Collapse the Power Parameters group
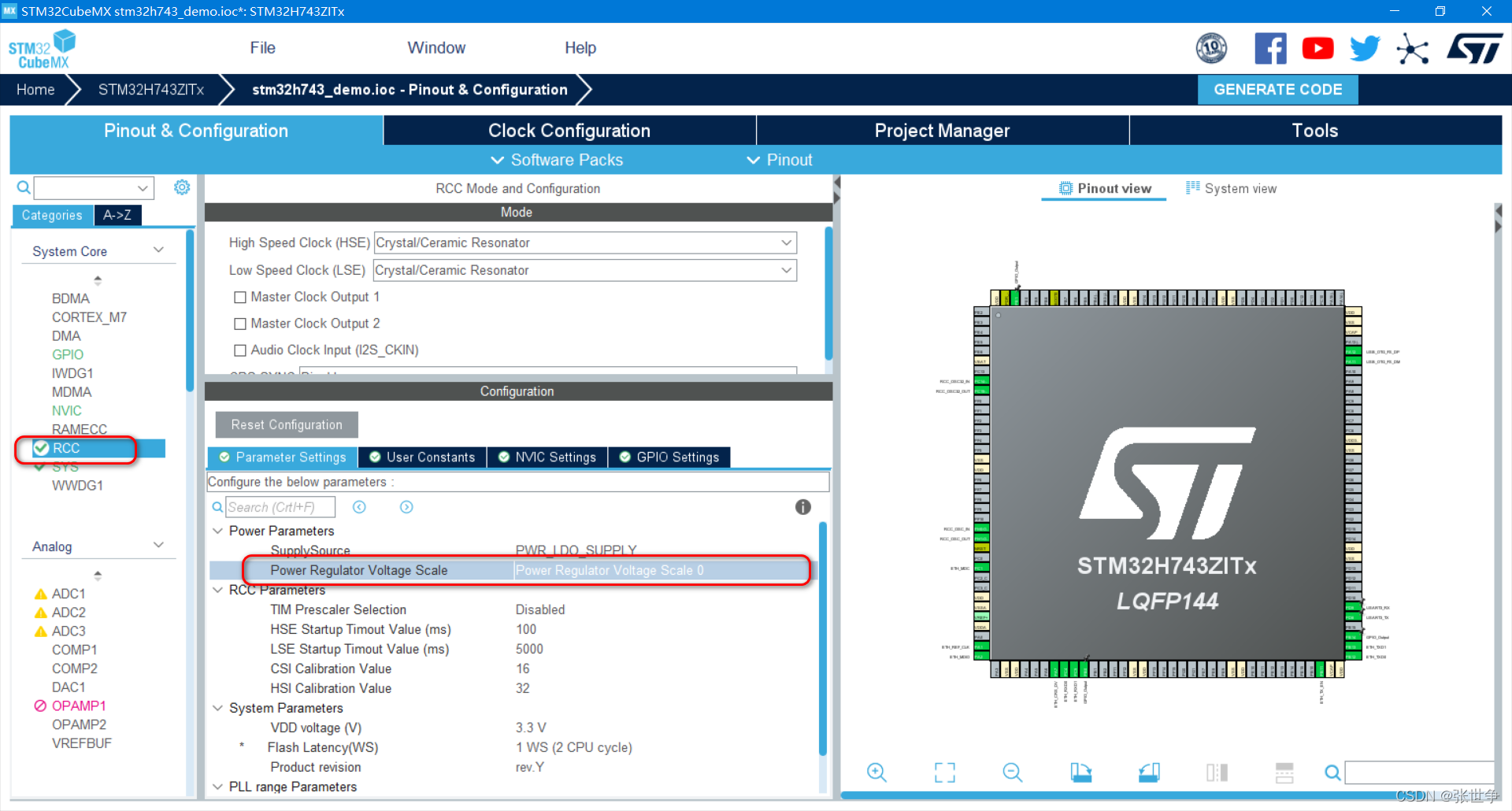The width and height of the screenshot is (1512, 811). (x=218, y=531)
